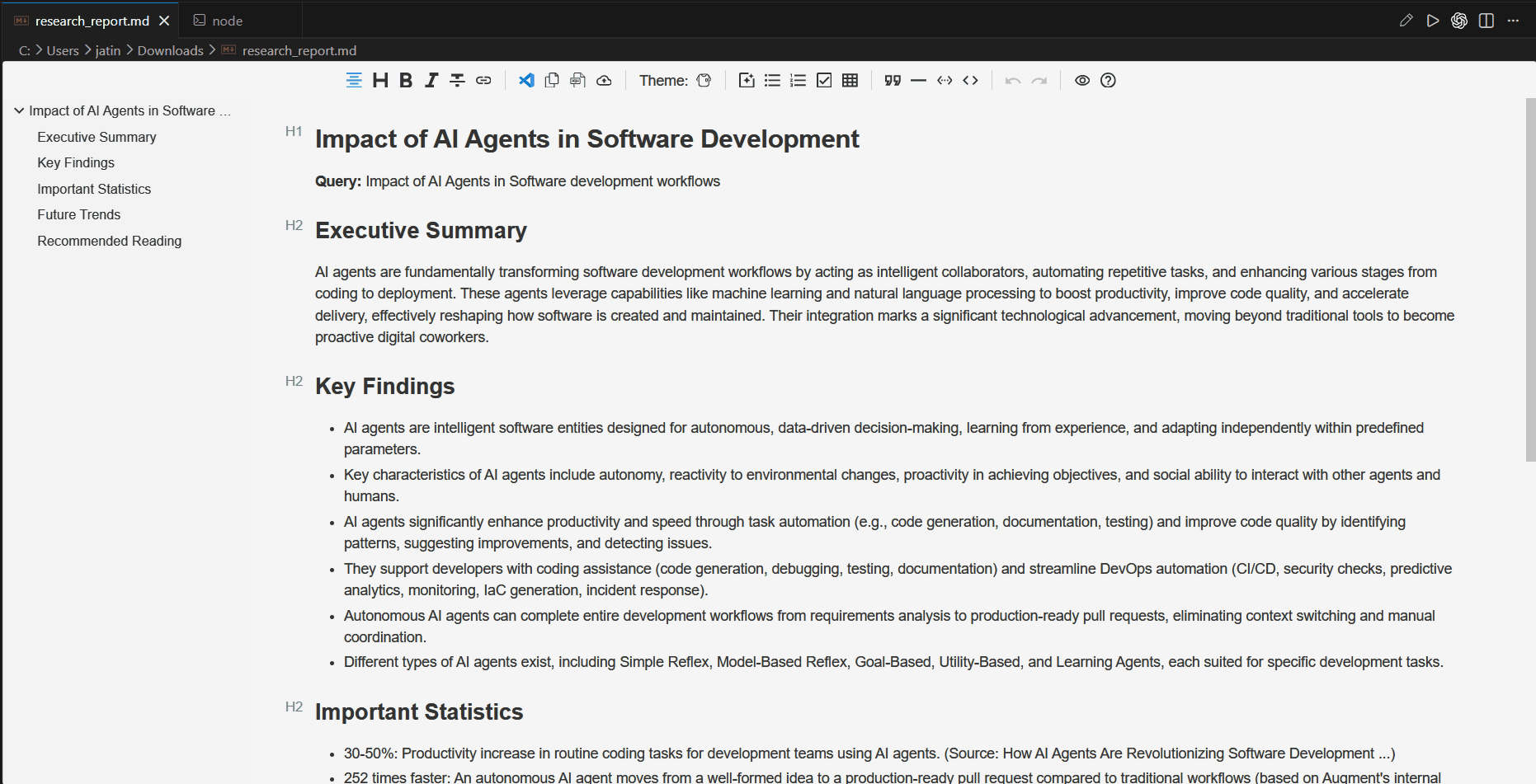This screenshot has width=1536, height=784.
Task: Toggle strikethrough formatting
Action: click(456, 80)
